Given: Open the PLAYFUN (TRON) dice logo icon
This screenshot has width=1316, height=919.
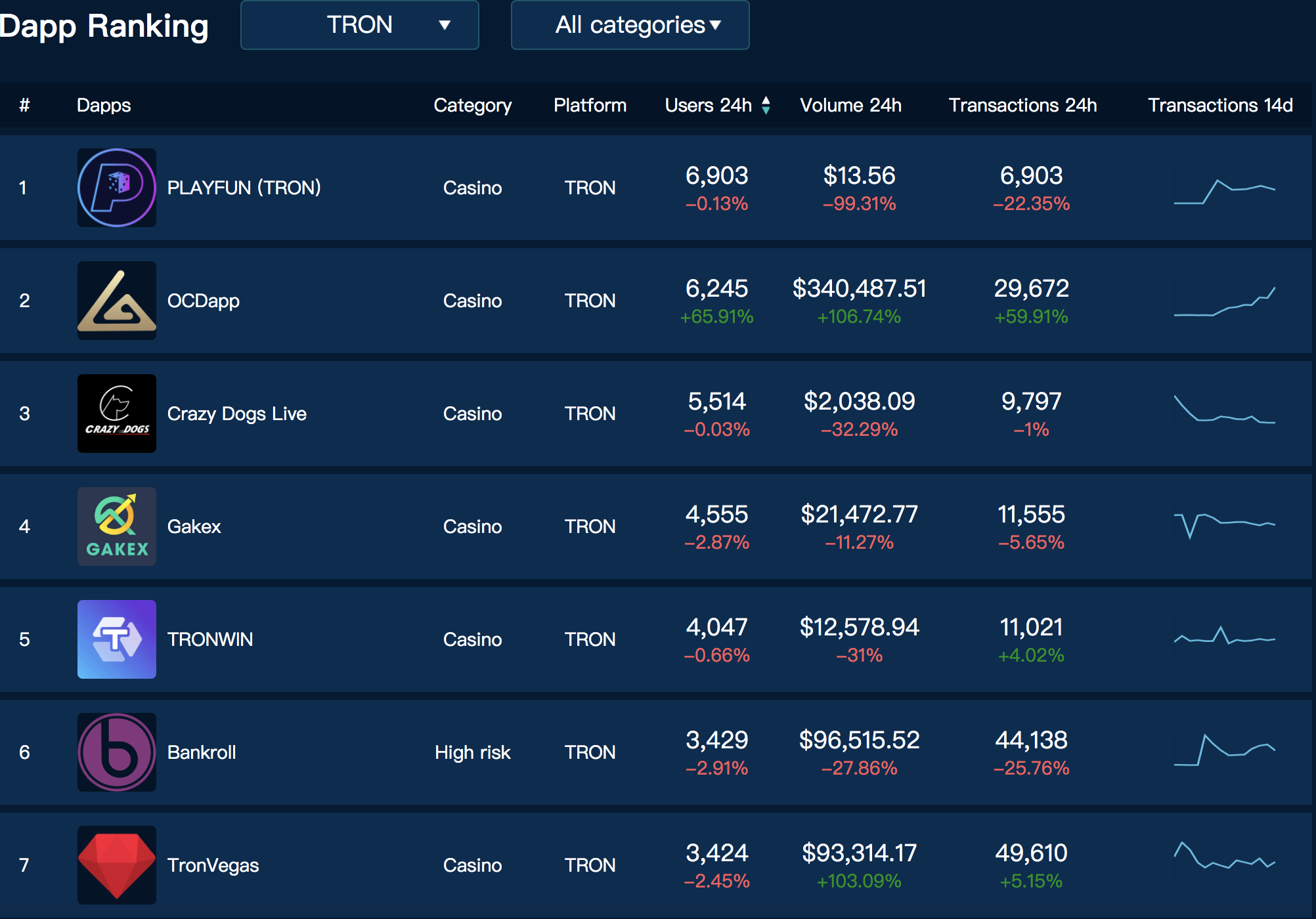Looking at the screenshot, I should point(117,188).
